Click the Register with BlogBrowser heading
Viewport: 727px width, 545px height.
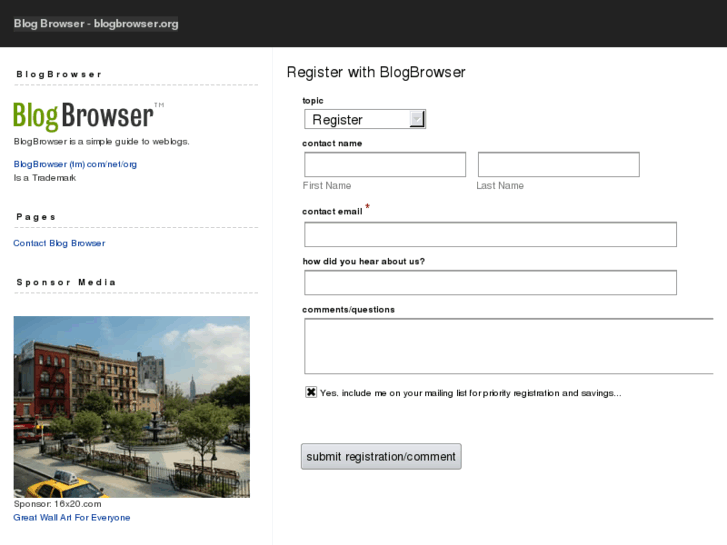376,72
